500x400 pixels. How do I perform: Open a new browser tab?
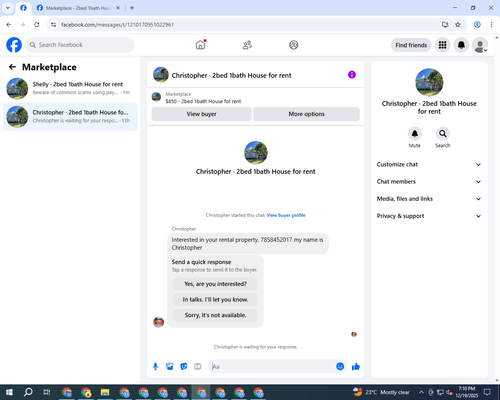click(132, 8)
